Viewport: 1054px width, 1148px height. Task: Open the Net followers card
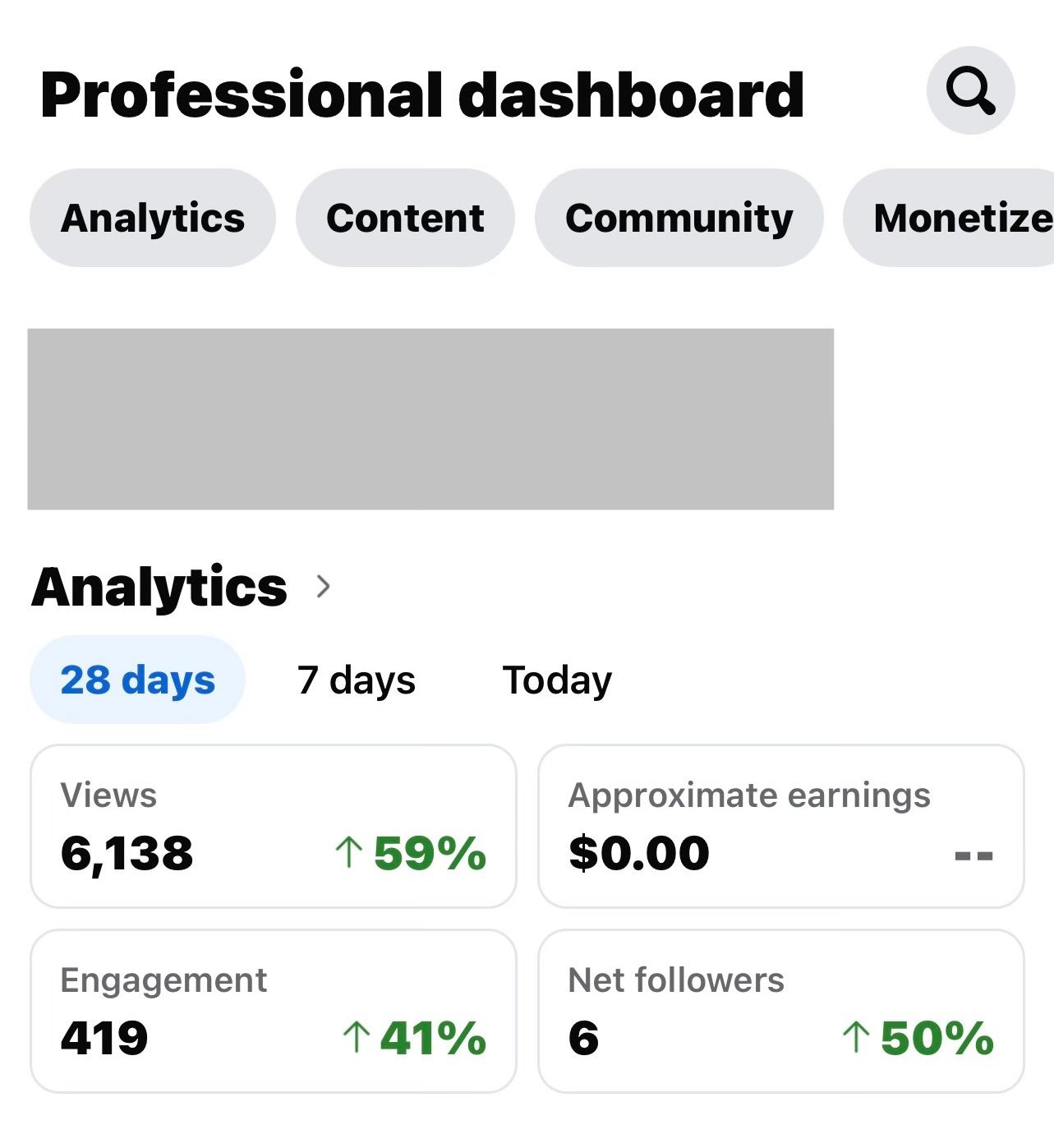(781, 1011)
